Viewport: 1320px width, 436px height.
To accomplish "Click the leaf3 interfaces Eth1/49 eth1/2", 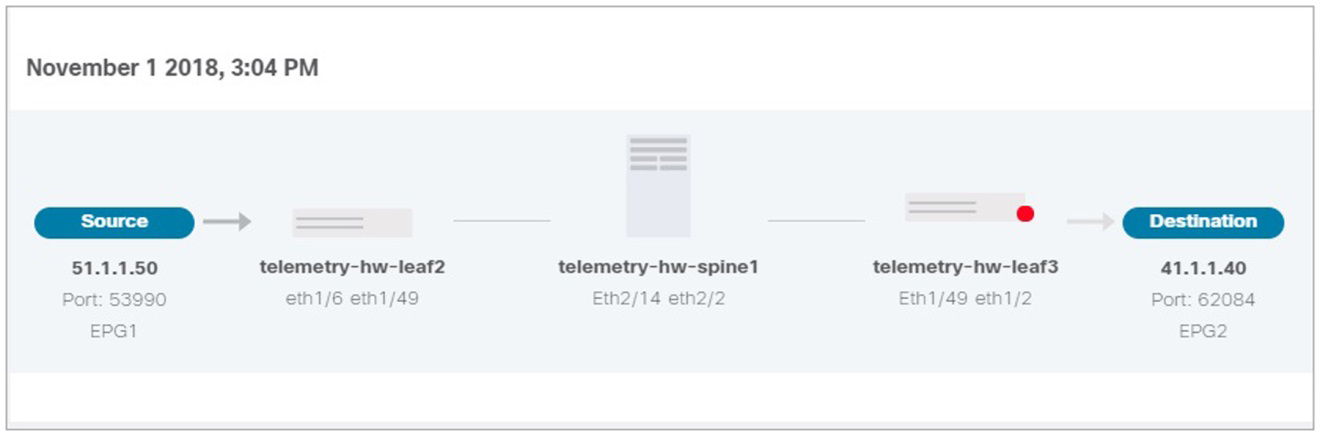I will click(966, 298).
